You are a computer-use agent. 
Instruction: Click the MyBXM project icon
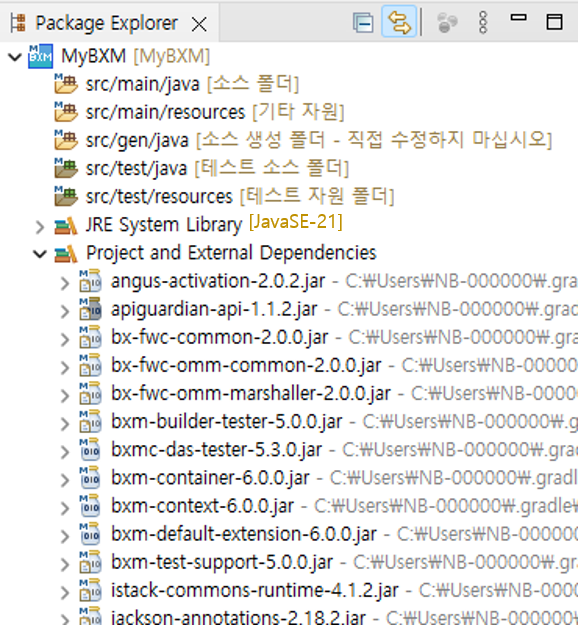[x=40, y=56]
